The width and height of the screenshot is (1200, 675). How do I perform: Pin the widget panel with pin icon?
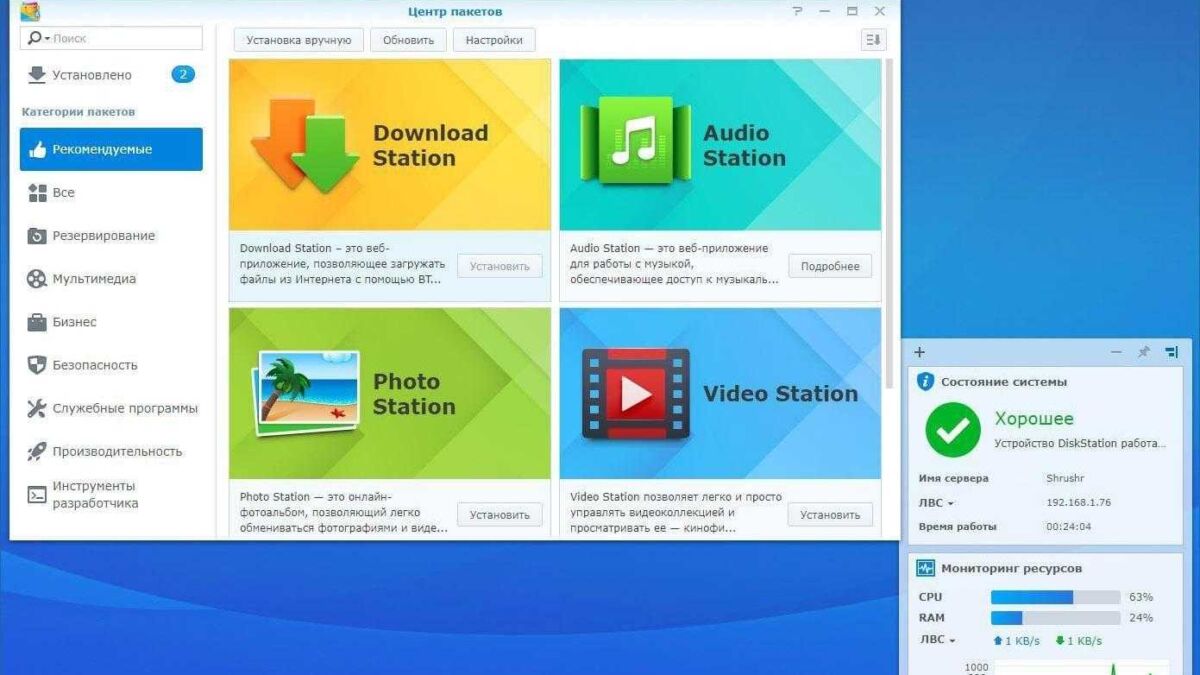1144,352
